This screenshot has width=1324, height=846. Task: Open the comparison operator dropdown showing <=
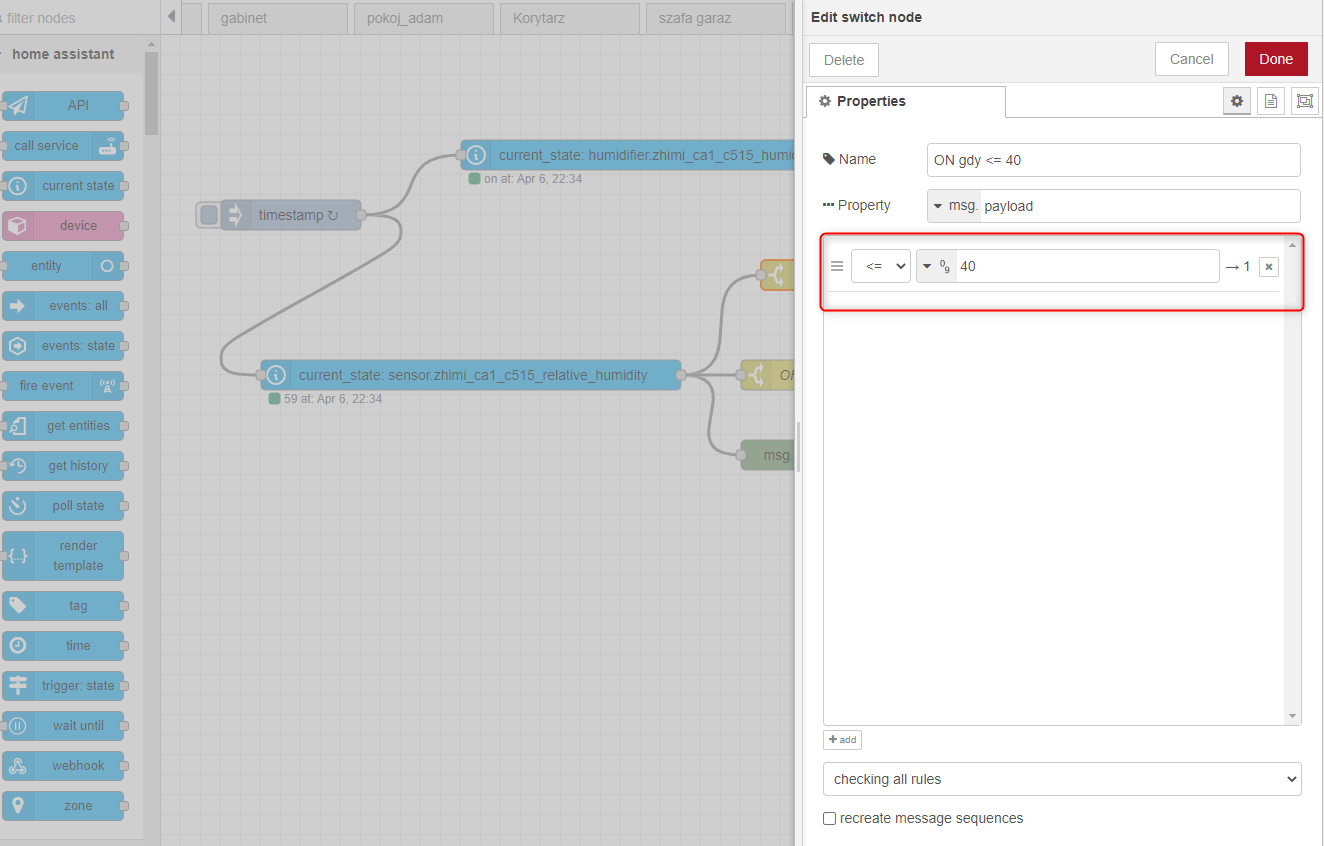pos(881,265)
